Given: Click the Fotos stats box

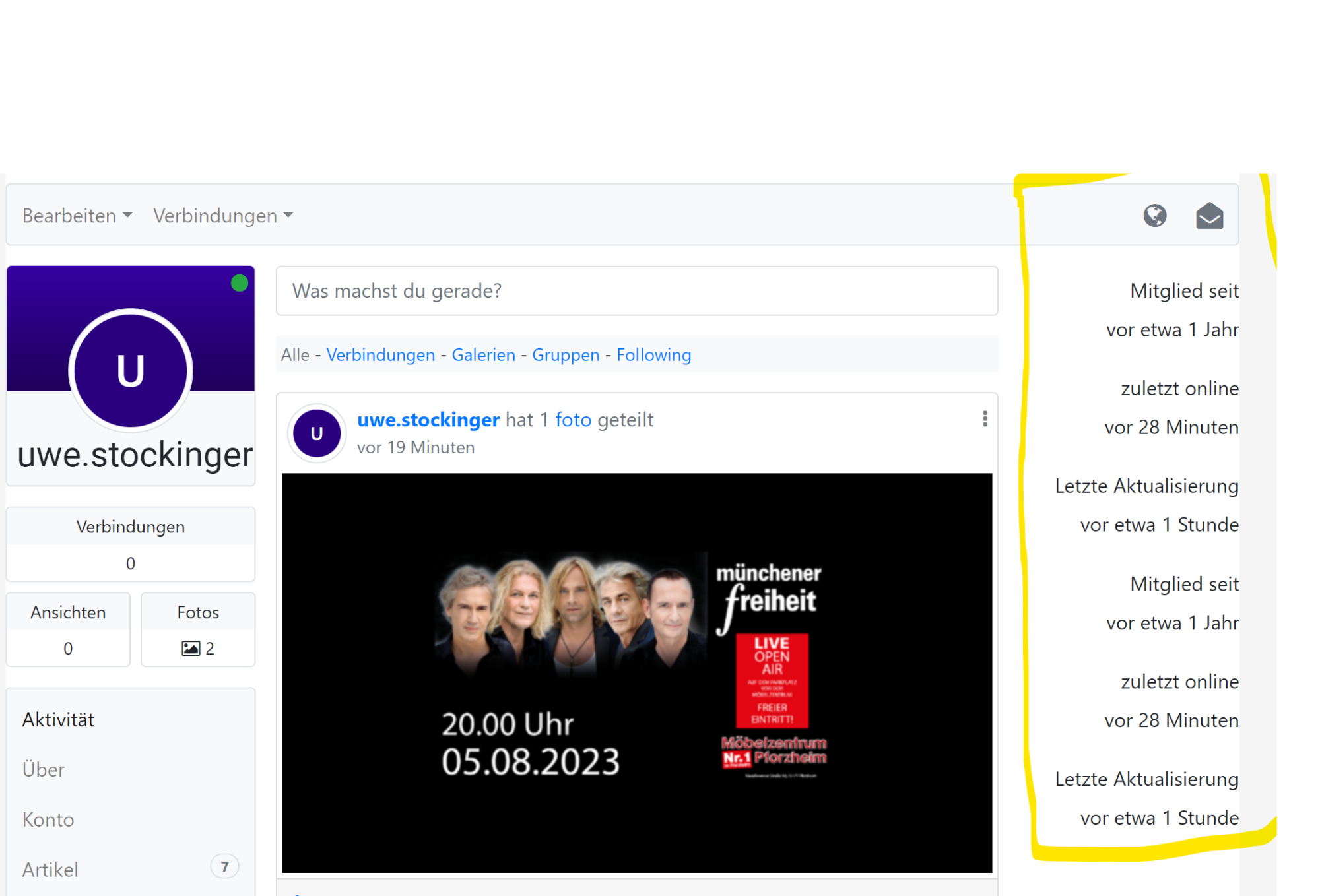Looking at the screenshot, I should click(x=198, y=629).
